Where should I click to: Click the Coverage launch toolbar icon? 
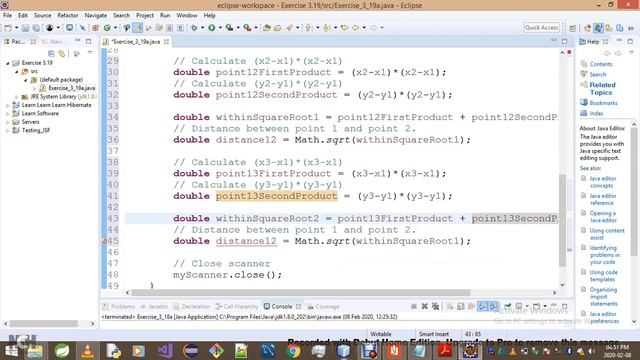click(x=229, y=28)
